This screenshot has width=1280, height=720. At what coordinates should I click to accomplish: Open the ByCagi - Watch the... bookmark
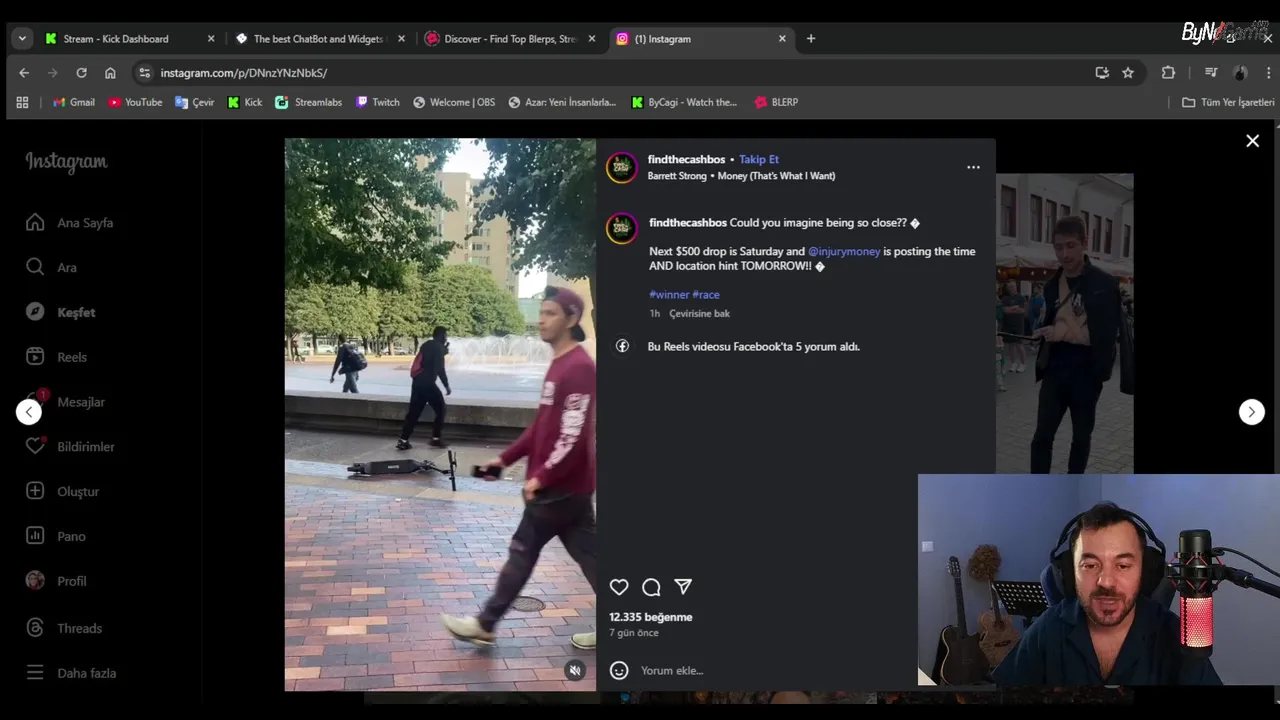pyautogui.click(x=683, y=102)
